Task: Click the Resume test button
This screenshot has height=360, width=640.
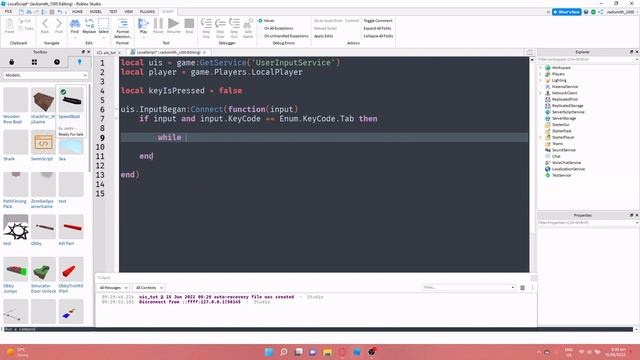Action: pos(173,24)
